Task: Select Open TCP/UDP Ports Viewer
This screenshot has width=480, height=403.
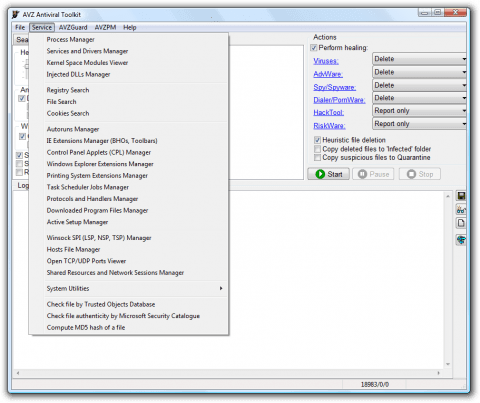Action: click(x=129, y=261)
